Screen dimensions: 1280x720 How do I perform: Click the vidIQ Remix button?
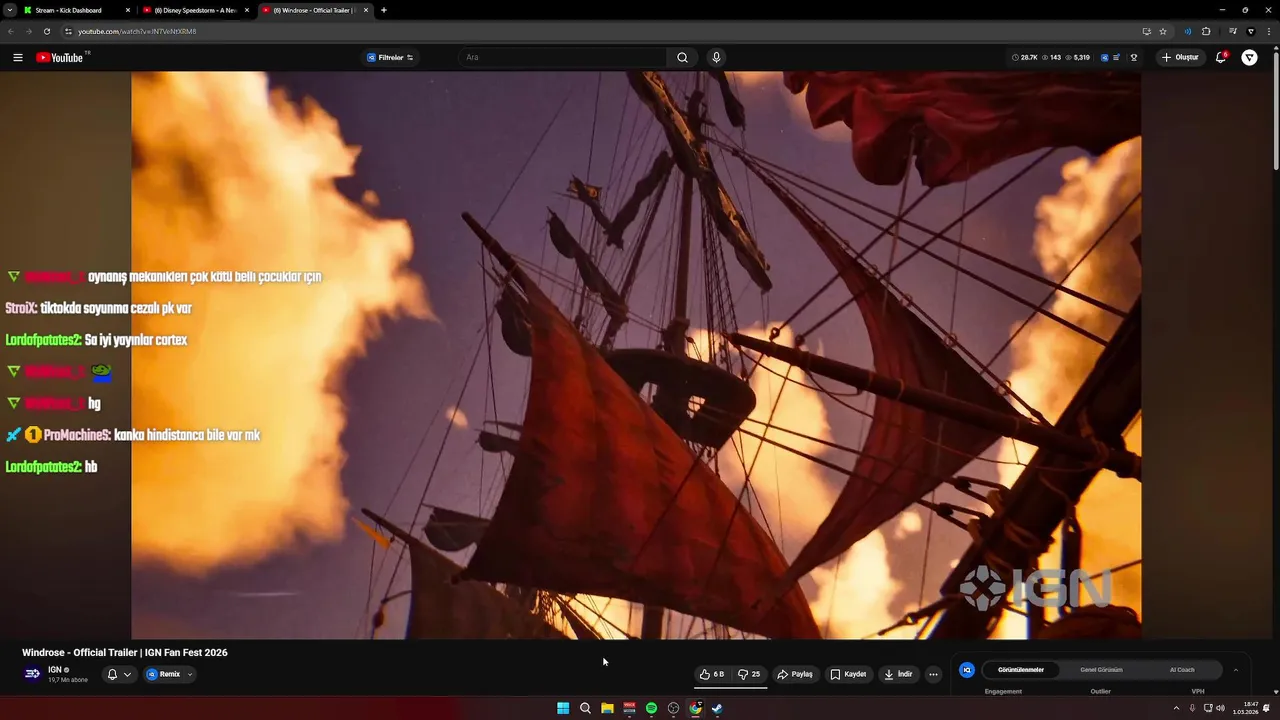tap(164, 674)
